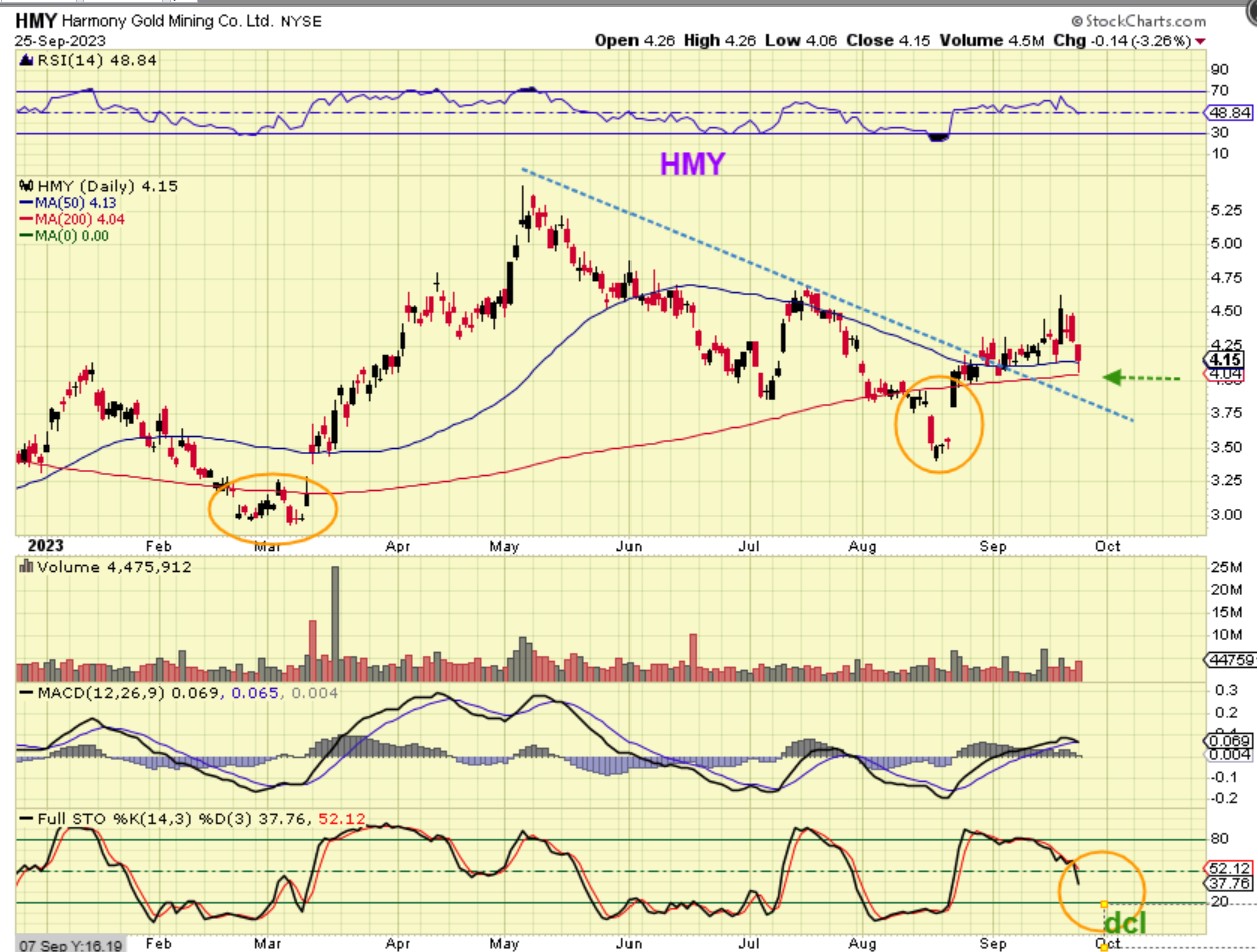Click the 0.004 histogram tag on right
Viewport: 1258px width, 952px height.
pyautogui.click(x=1229, y=754)
